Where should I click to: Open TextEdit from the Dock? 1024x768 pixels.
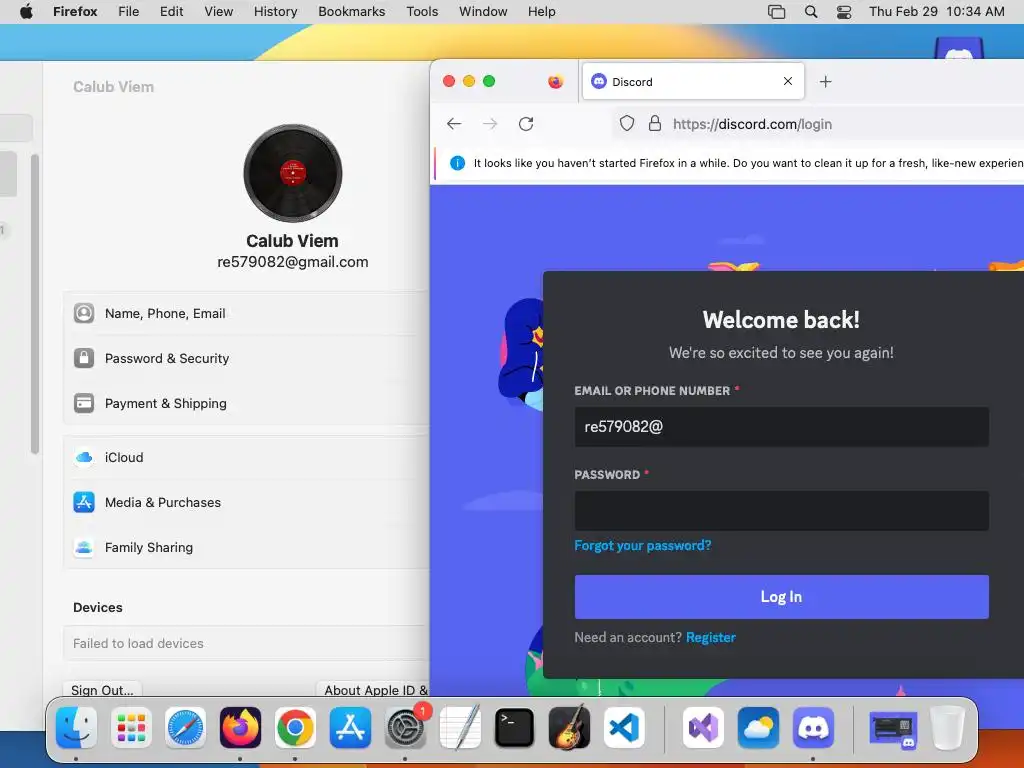pyautogui.click(x=460, y=728)
